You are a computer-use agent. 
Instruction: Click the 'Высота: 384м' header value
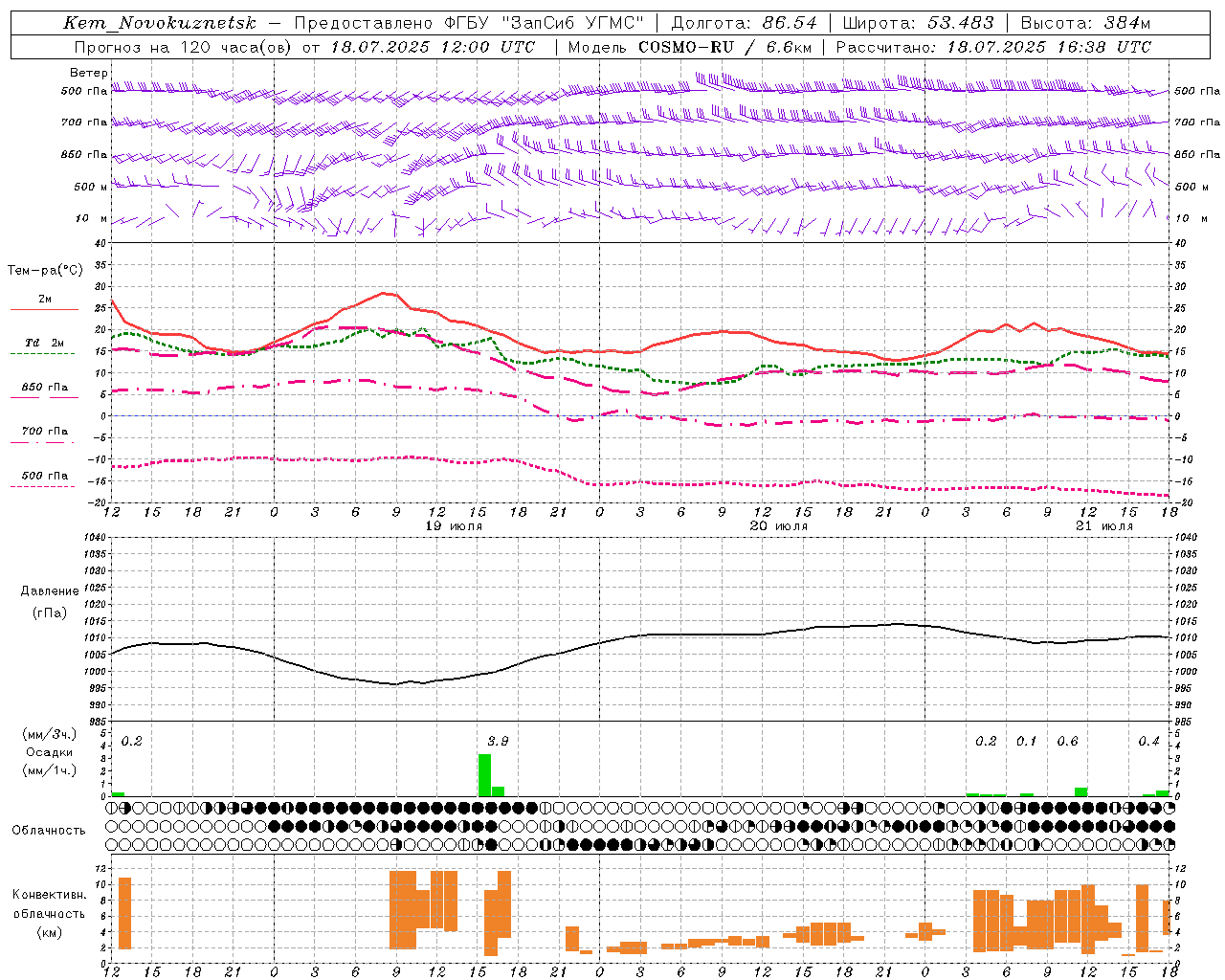click(1085, 23)
